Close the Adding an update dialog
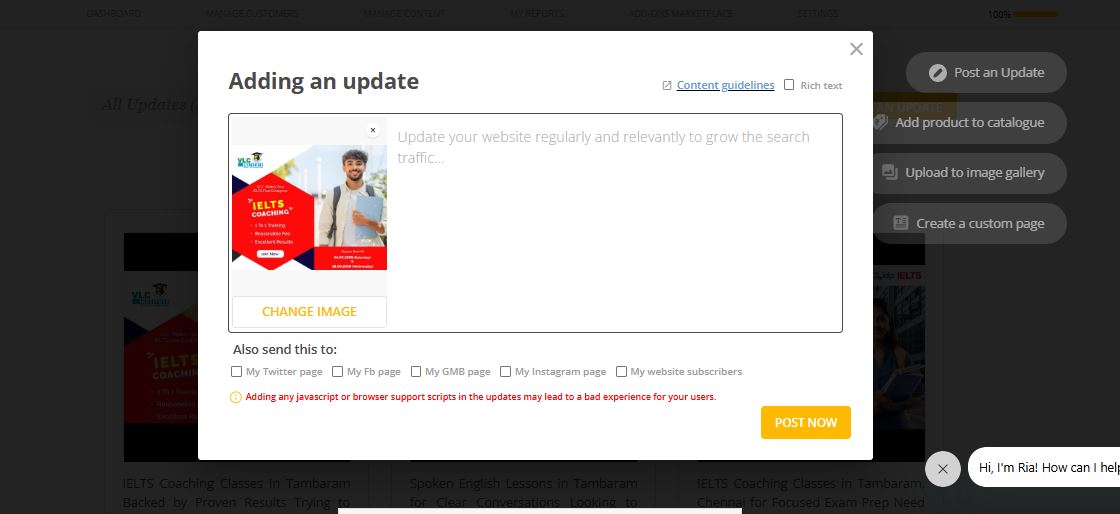 [856, 49]
